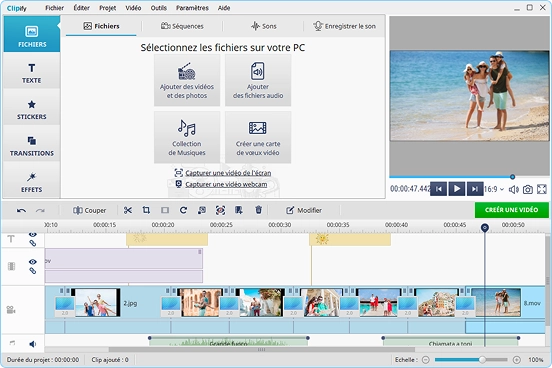
Task: Select the 2.jpg clip thumbnail
Action: [96, 302]
